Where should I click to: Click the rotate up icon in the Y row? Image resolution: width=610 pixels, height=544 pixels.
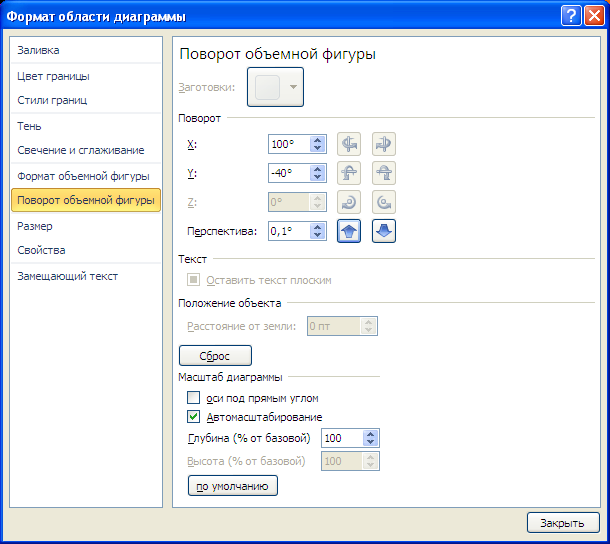click(x=349, y=173)
